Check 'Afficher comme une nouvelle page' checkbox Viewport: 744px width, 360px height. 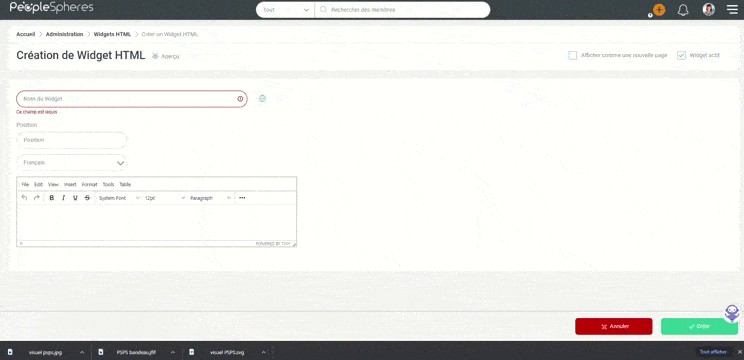pos(573,55)
